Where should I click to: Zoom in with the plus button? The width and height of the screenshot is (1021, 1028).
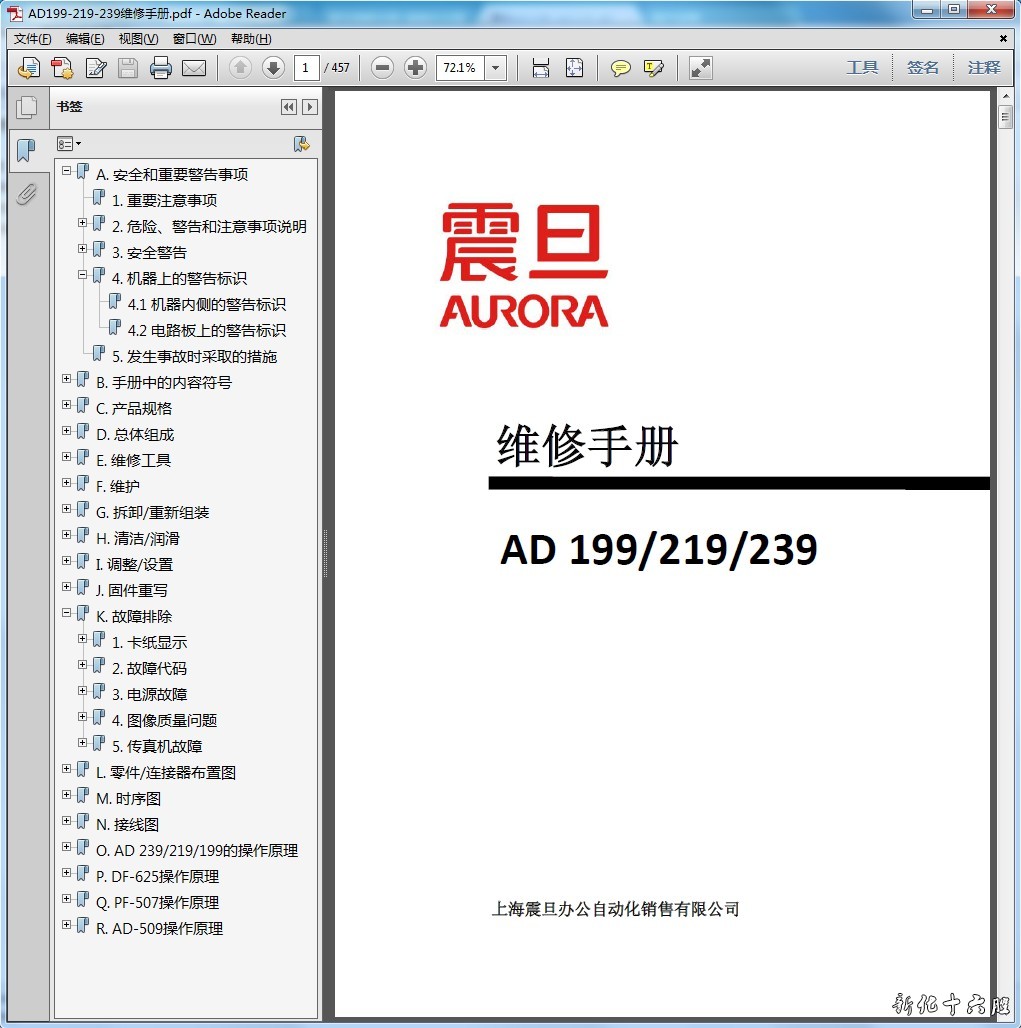(415, 68)
